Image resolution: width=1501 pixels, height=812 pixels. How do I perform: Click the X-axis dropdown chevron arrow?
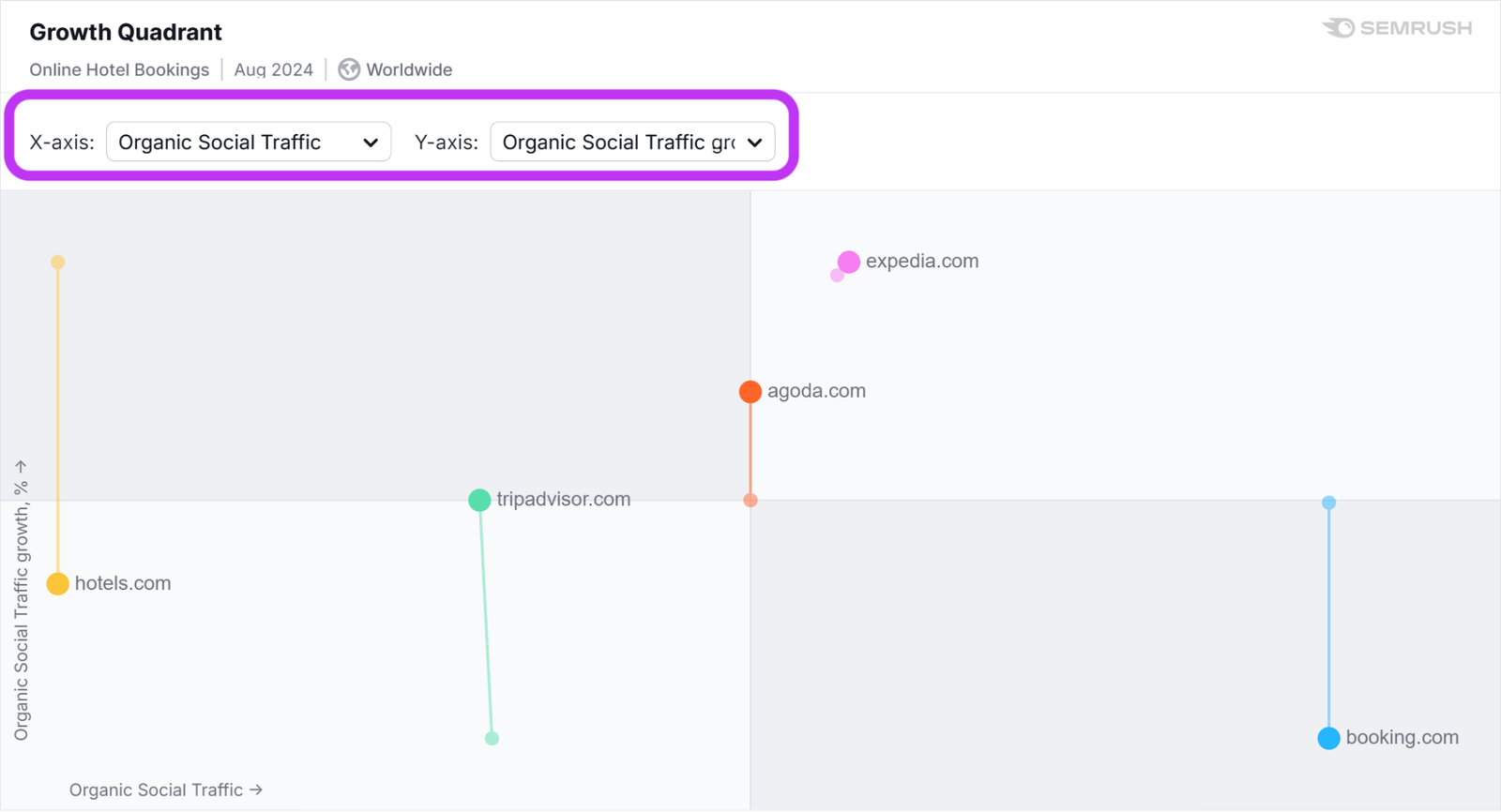click(x=371, y=143)
